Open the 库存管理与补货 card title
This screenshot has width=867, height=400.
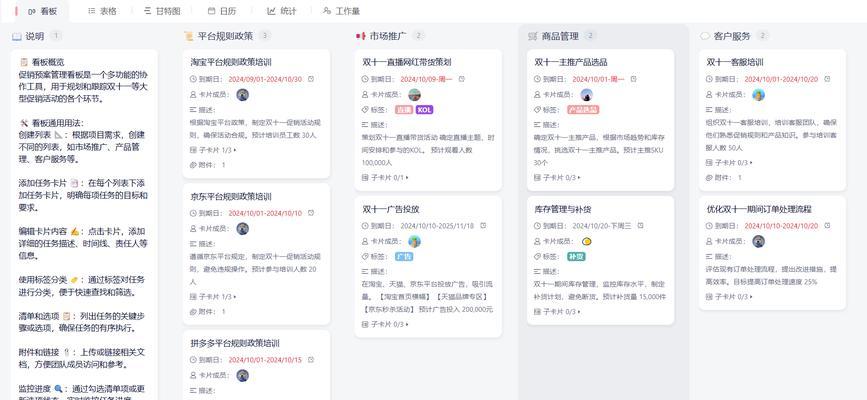pyautogui.click(x=563, y=209)
